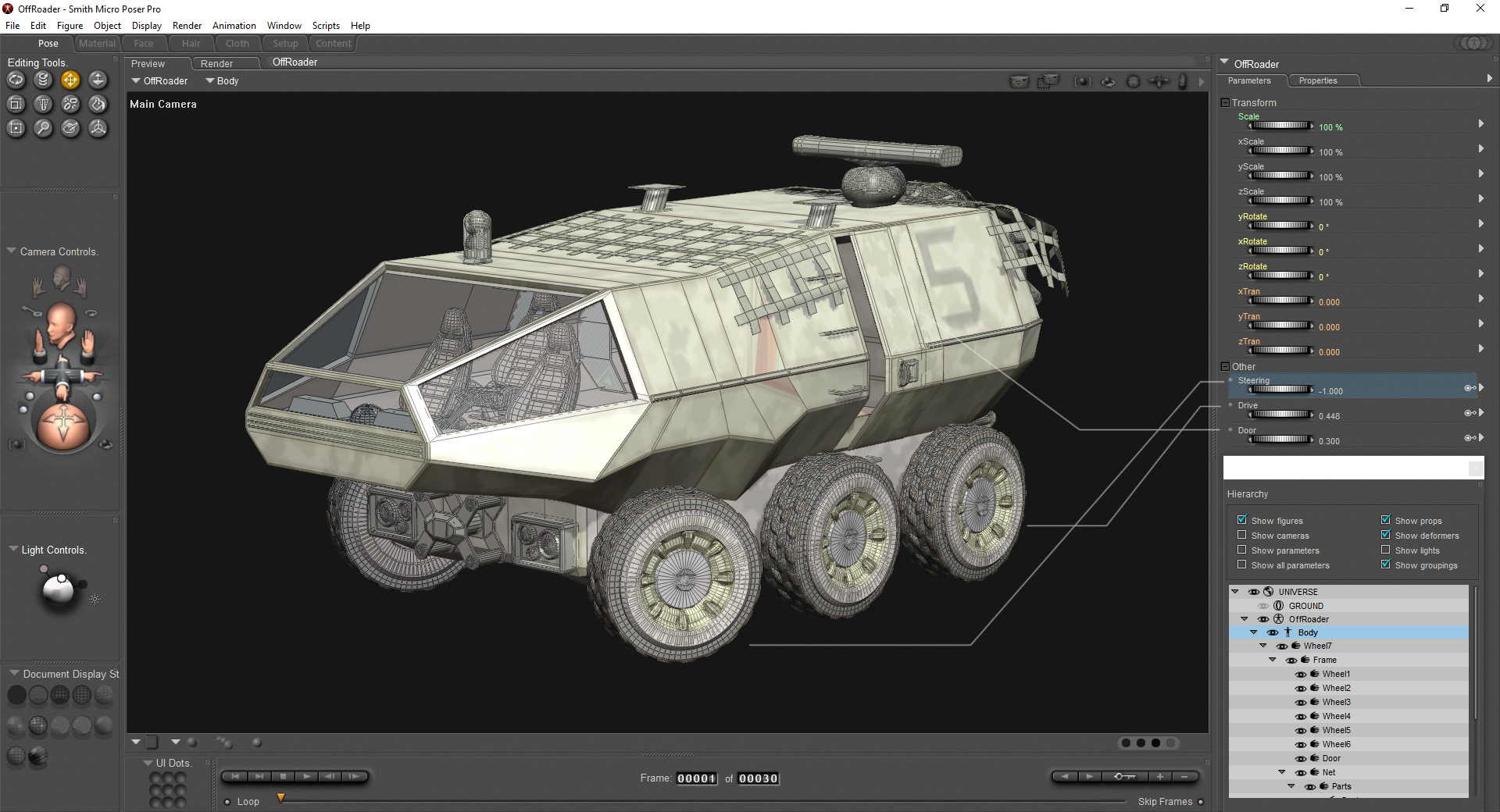This screenshot has width=1500, height=812.
Task: Collapse the Camera Controls panel
Action: tap(12, 251)
